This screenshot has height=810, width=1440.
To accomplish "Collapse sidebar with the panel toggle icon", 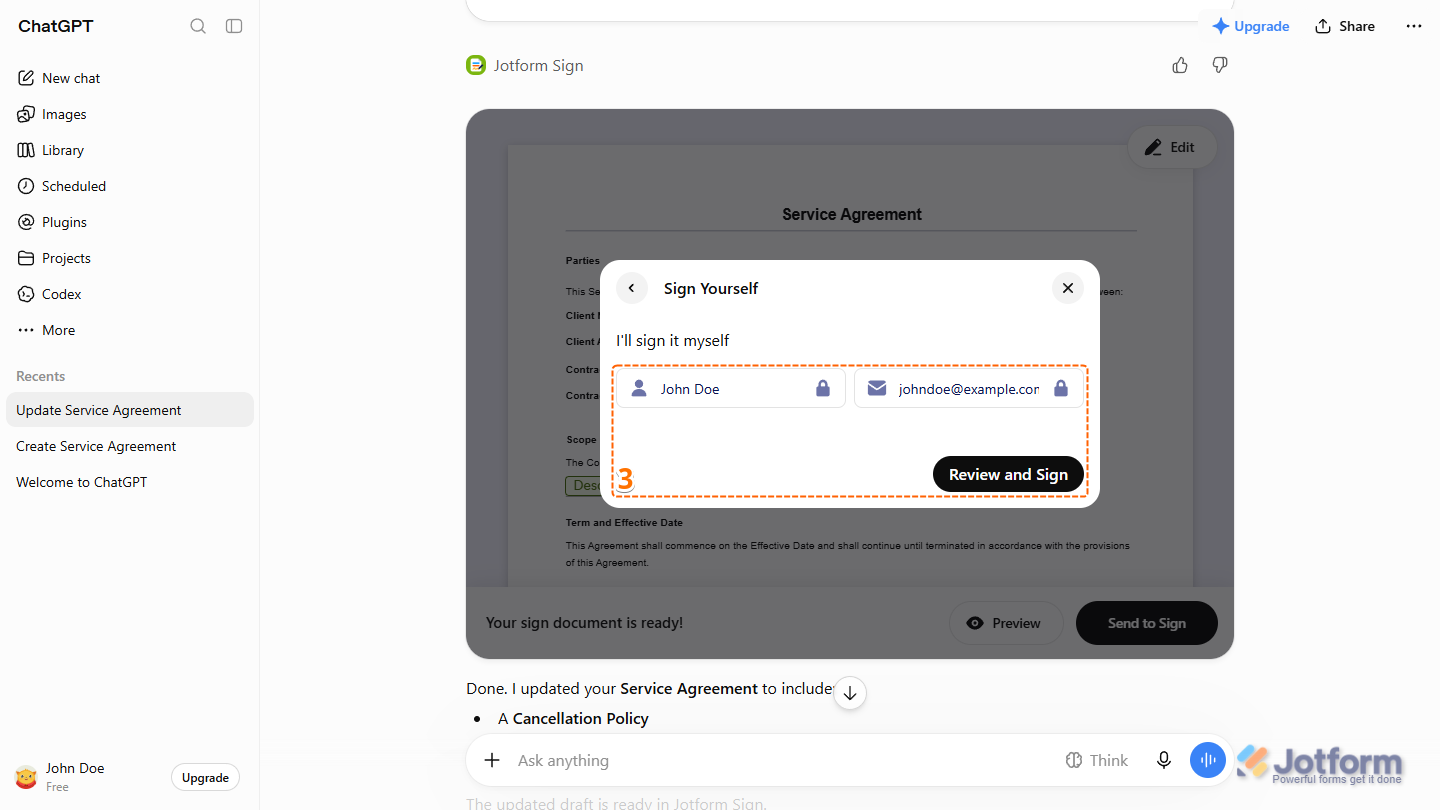I will click(234, 26).
